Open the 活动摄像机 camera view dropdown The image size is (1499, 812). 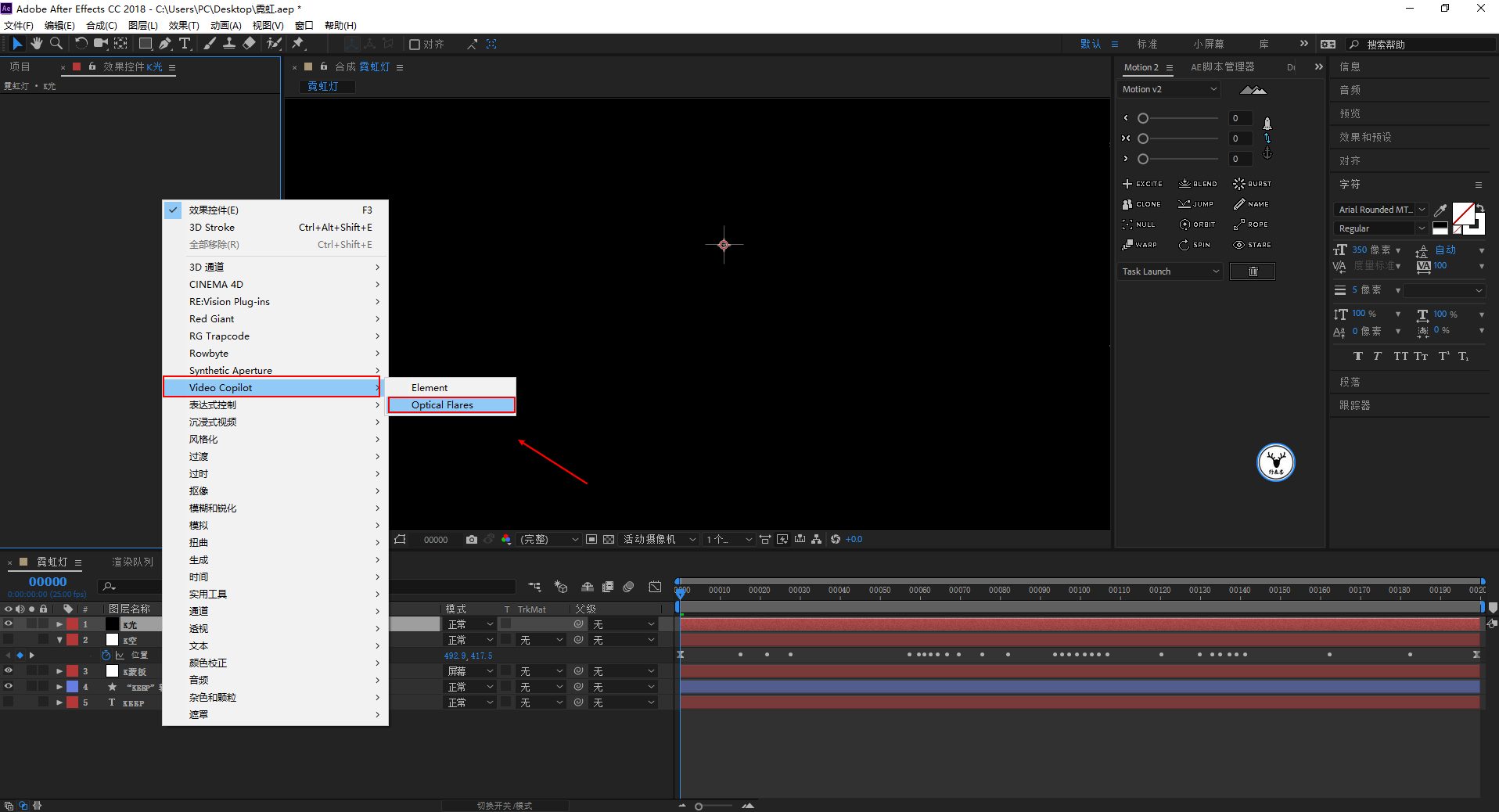(660, 540)
